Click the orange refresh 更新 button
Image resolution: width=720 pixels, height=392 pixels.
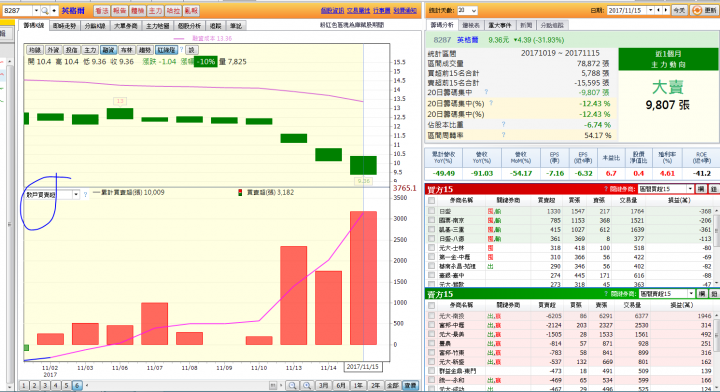pos(705,11)
